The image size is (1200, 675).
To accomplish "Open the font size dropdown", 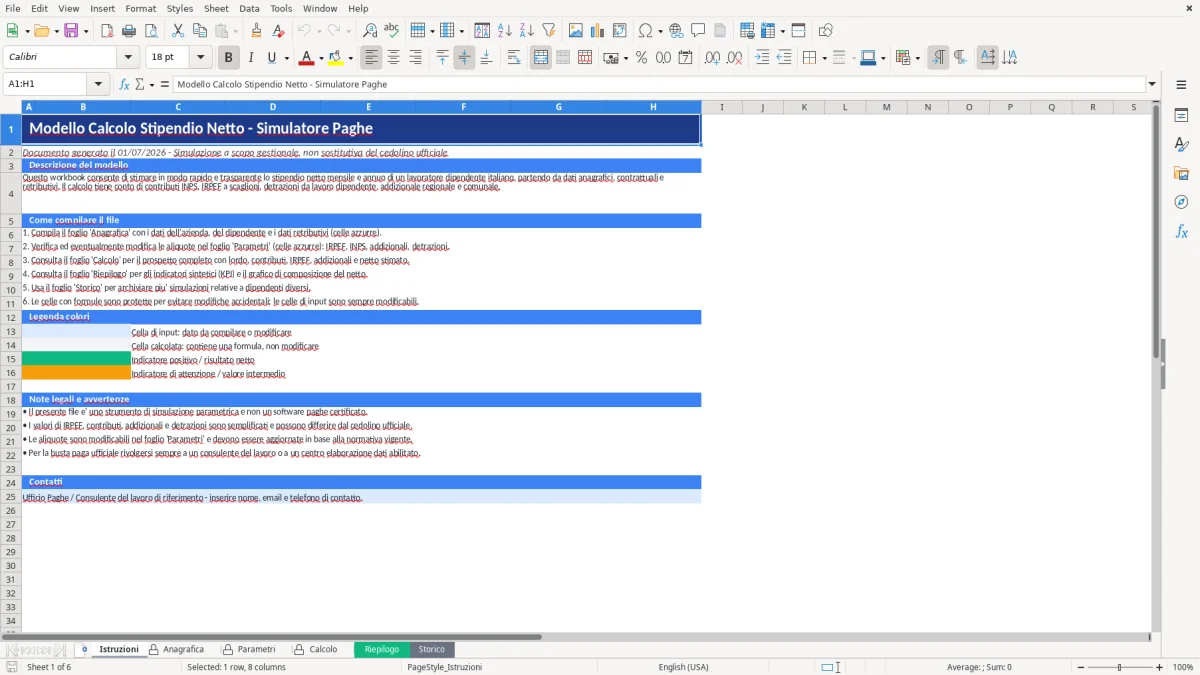I will pyautogui.click(x=200, y=58).
